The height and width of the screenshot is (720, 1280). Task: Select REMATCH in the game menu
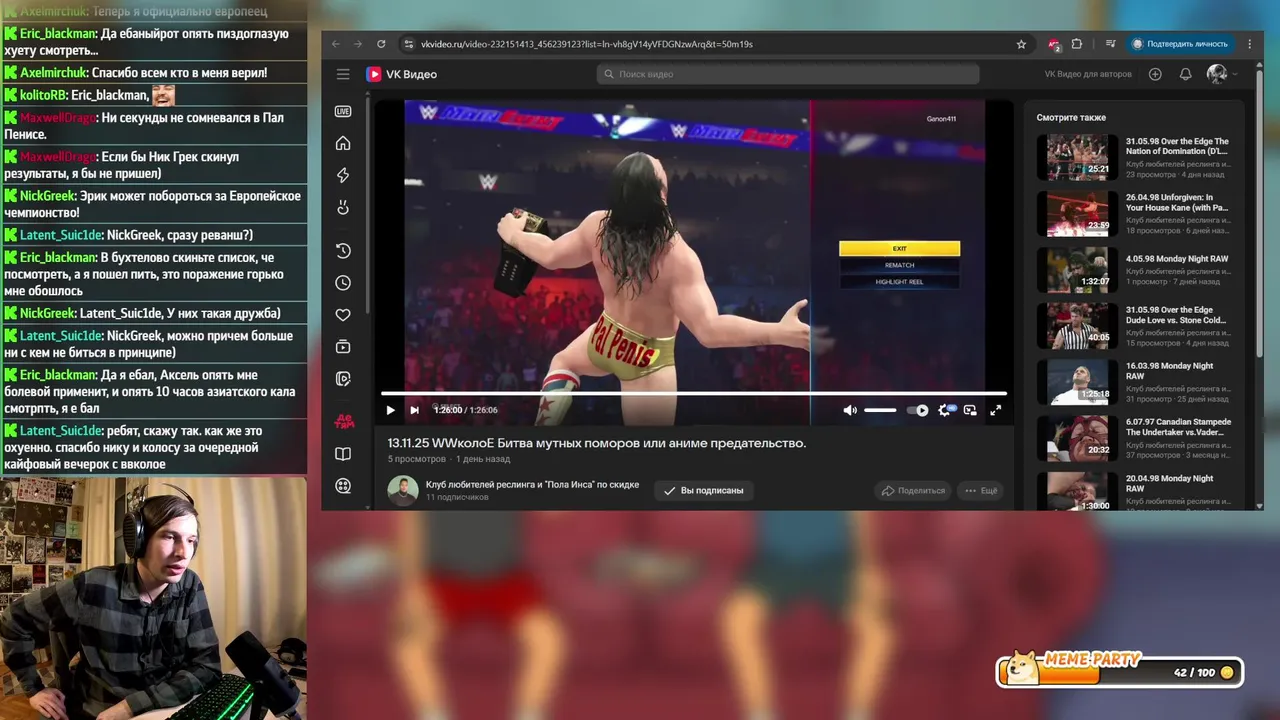pyautogui.click(x=899, y=265)
